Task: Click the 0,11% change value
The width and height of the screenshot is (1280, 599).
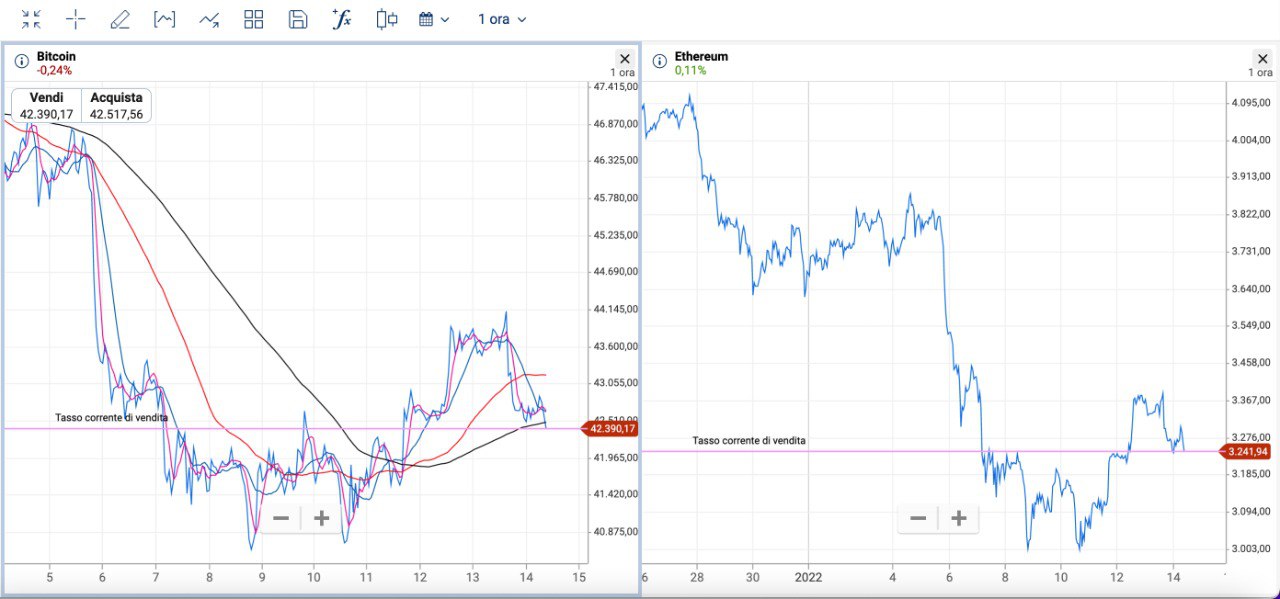Action: point(690,71)
